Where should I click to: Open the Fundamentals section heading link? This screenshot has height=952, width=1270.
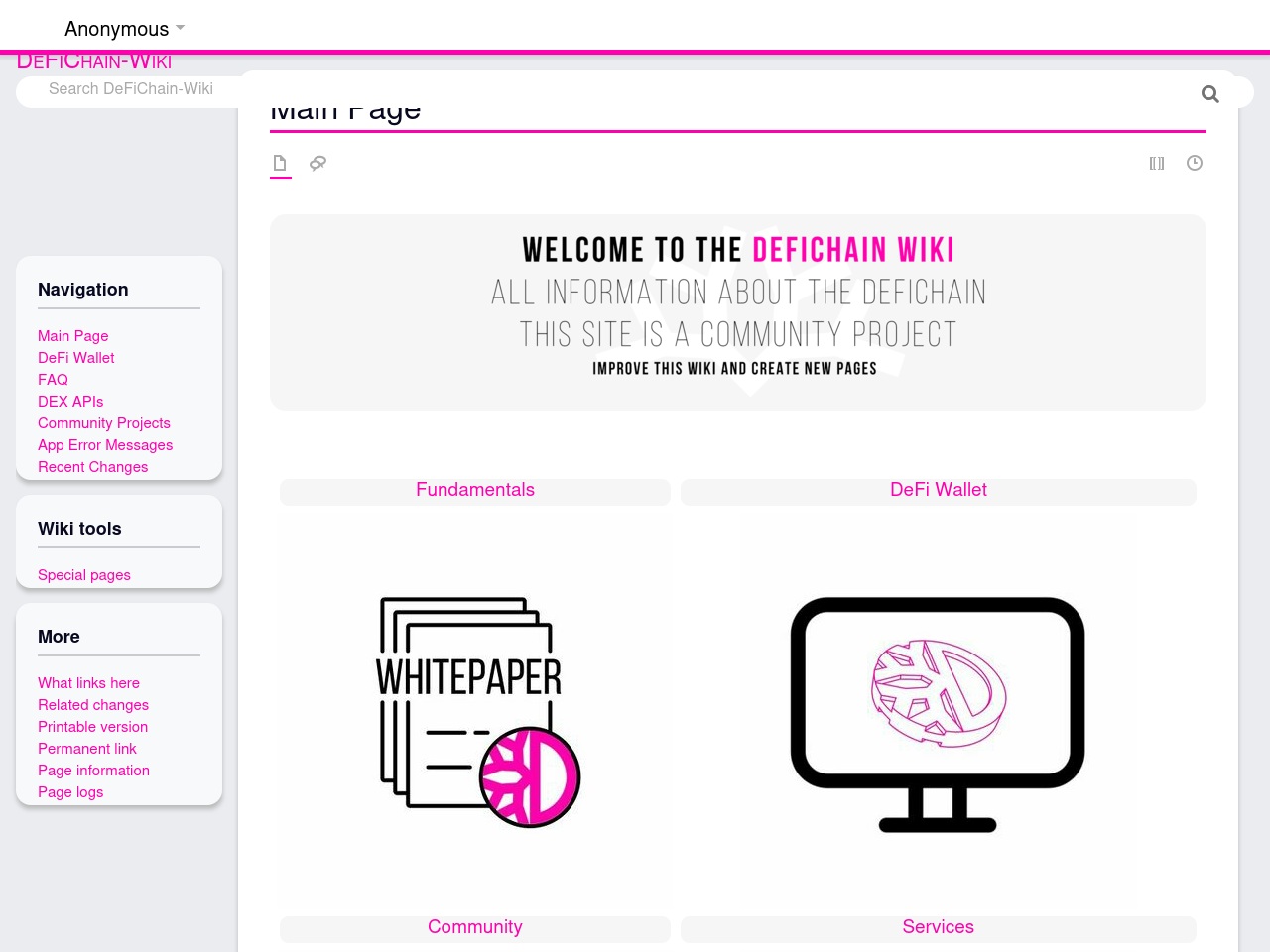tap(475, 490)
